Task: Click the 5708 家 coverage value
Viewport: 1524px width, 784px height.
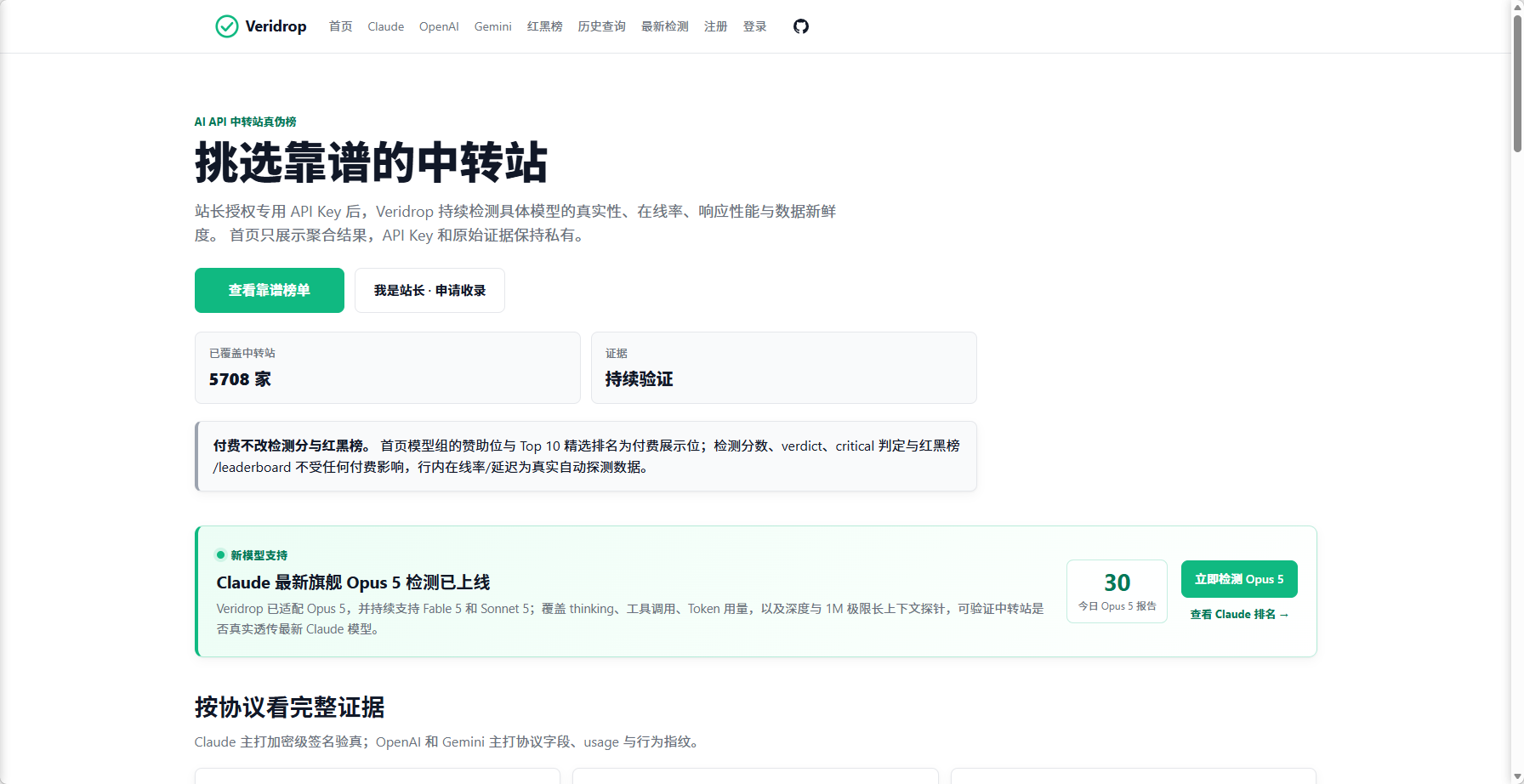Action: click(x=240, y=379)
